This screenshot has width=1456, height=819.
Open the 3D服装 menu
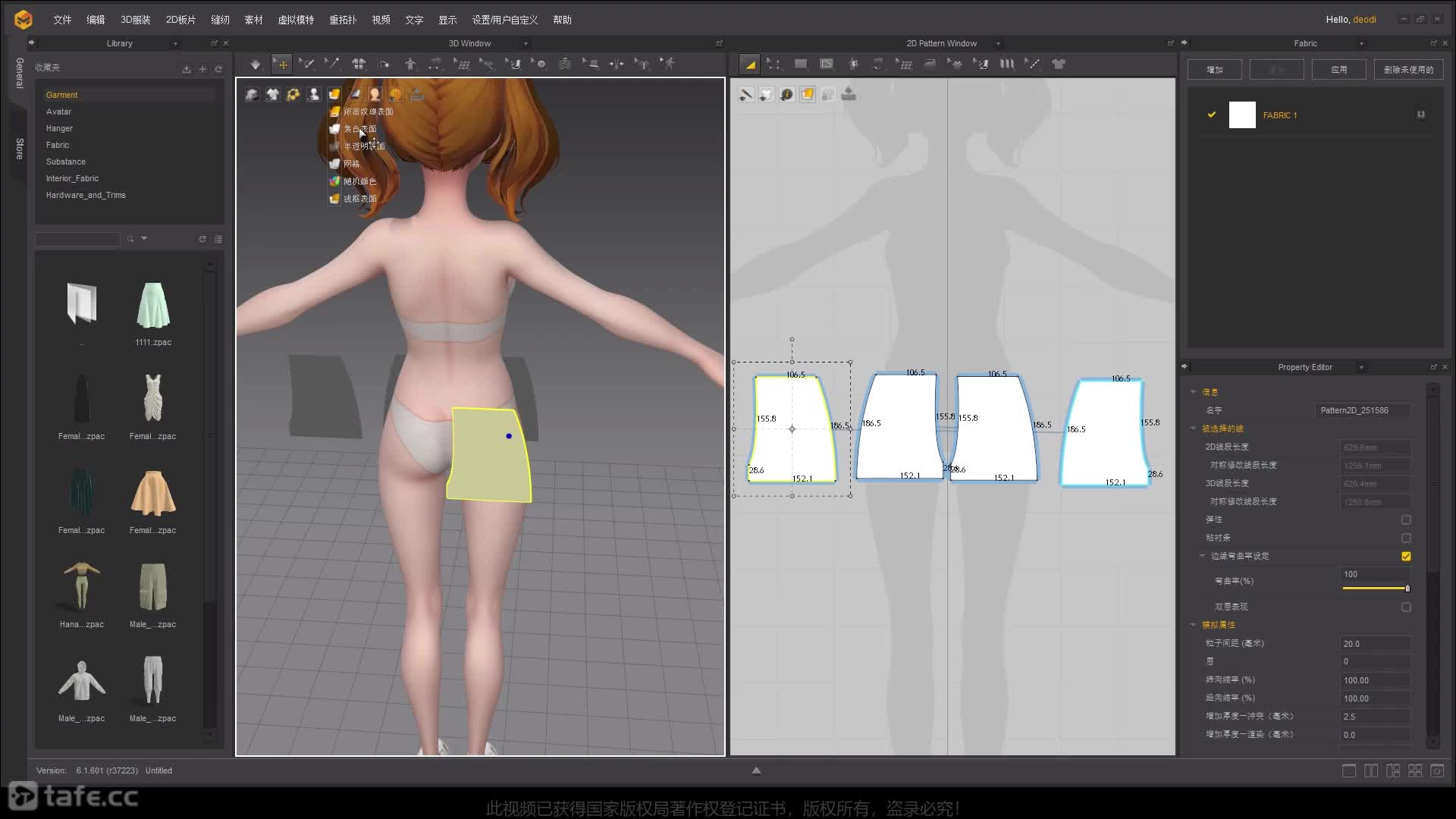[135, 20]
